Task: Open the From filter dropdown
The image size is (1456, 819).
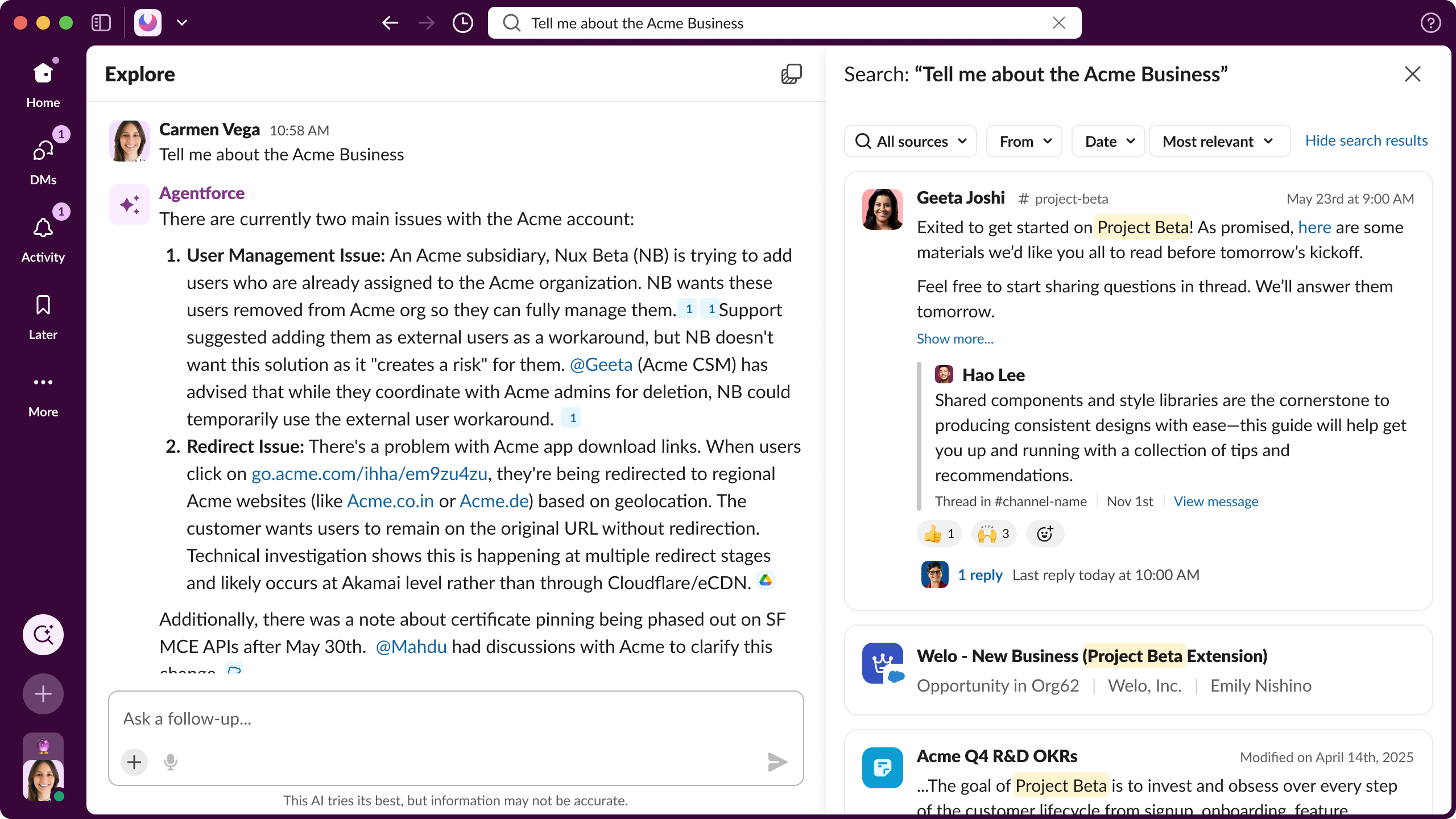Action: tap(1024, 141)
